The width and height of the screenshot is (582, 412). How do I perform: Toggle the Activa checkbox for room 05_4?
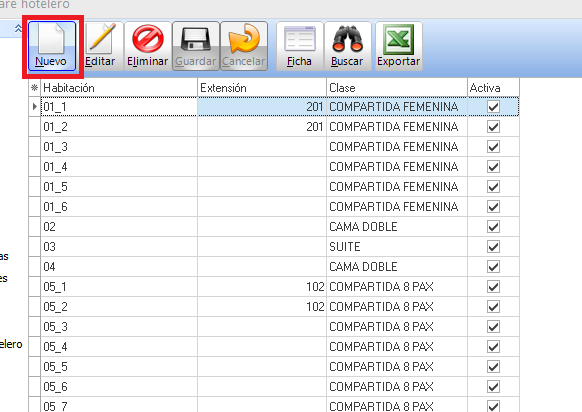493,347
